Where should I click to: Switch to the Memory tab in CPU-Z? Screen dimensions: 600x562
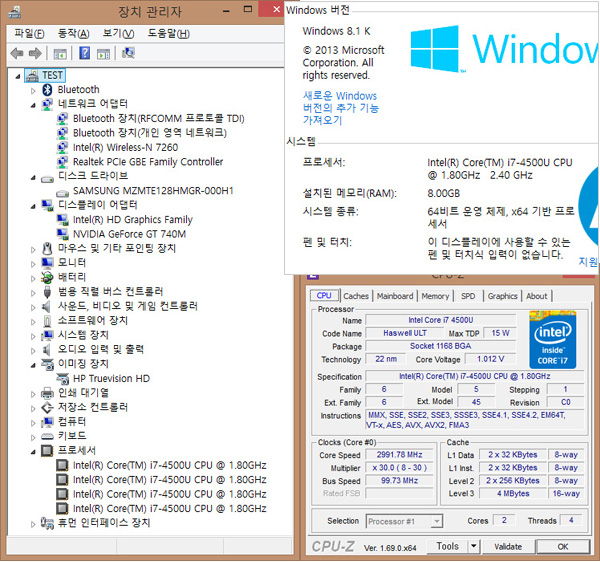click(x=435, y=296)
